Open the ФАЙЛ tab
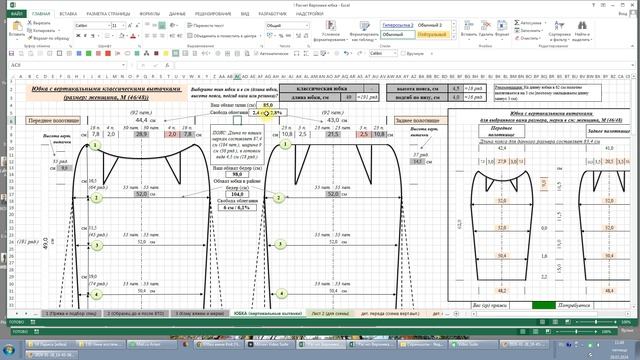 coord(17,14)
